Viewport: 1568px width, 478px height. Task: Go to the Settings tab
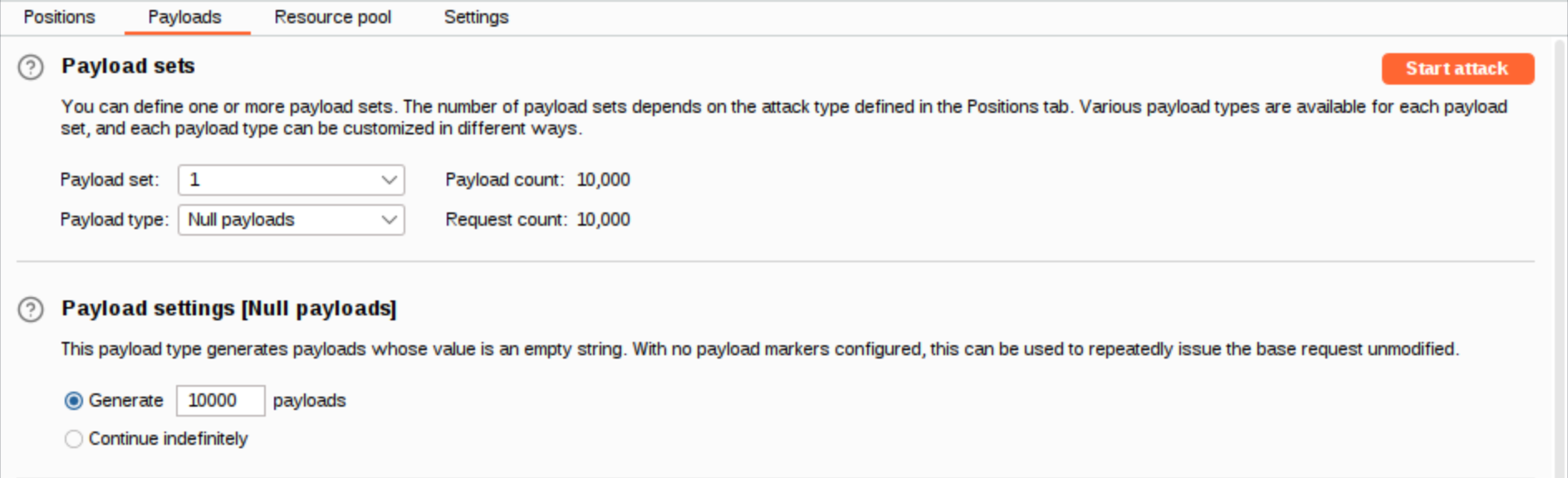coord(476,17)
